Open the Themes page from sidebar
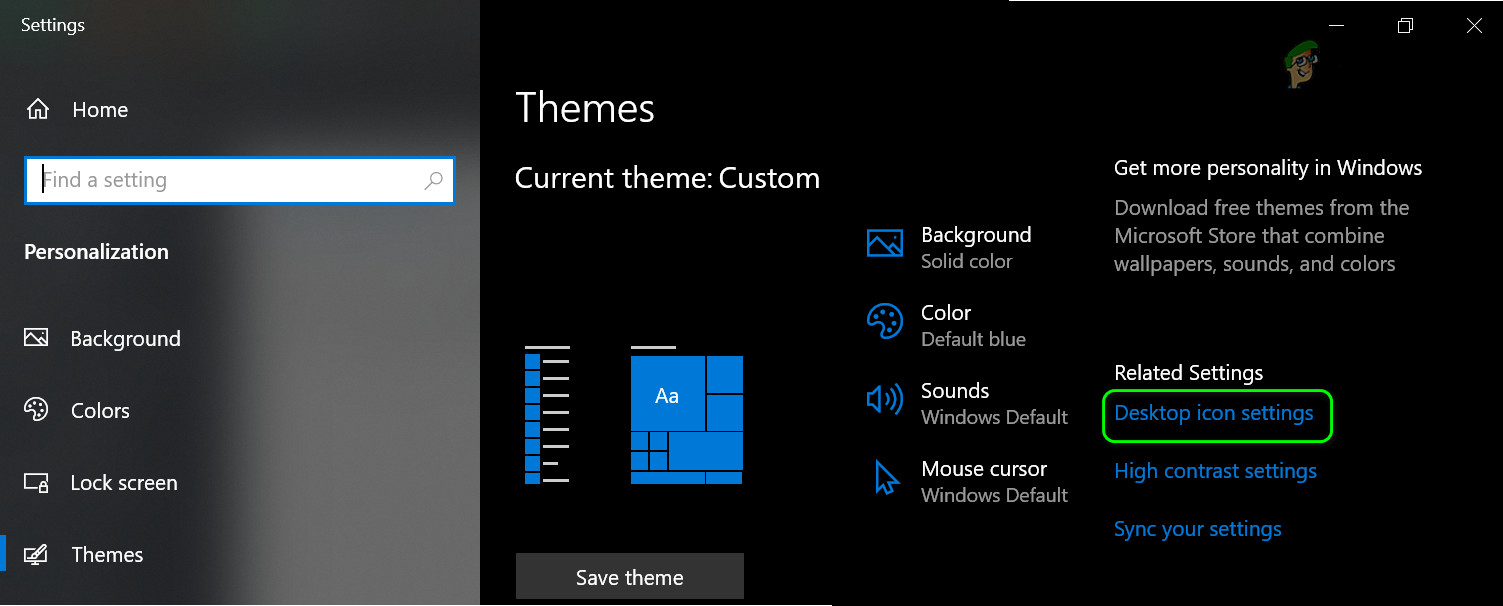 107,554
